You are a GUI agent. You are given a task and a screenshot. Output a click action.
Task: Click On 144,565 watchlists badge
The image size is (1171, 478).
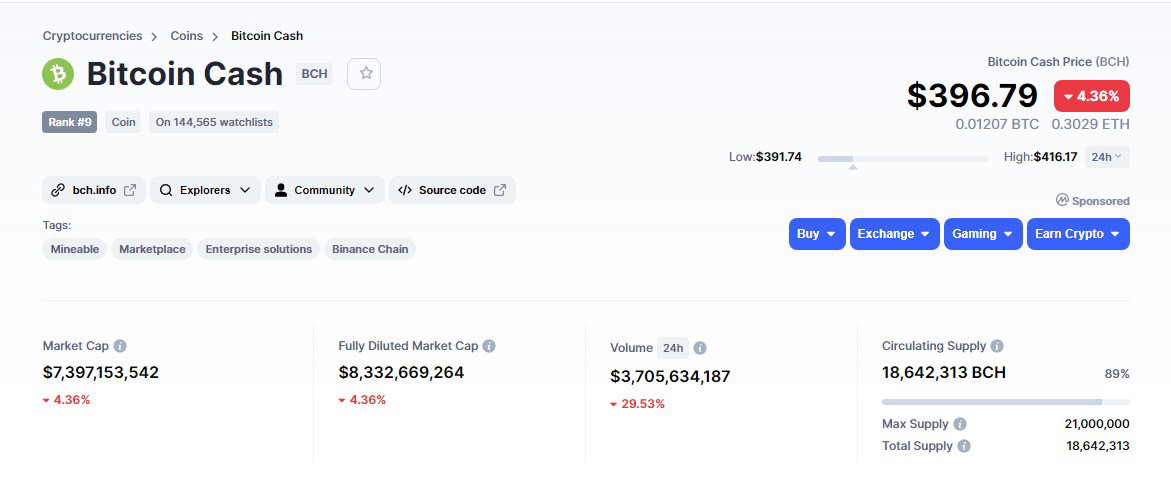point(214,122)
